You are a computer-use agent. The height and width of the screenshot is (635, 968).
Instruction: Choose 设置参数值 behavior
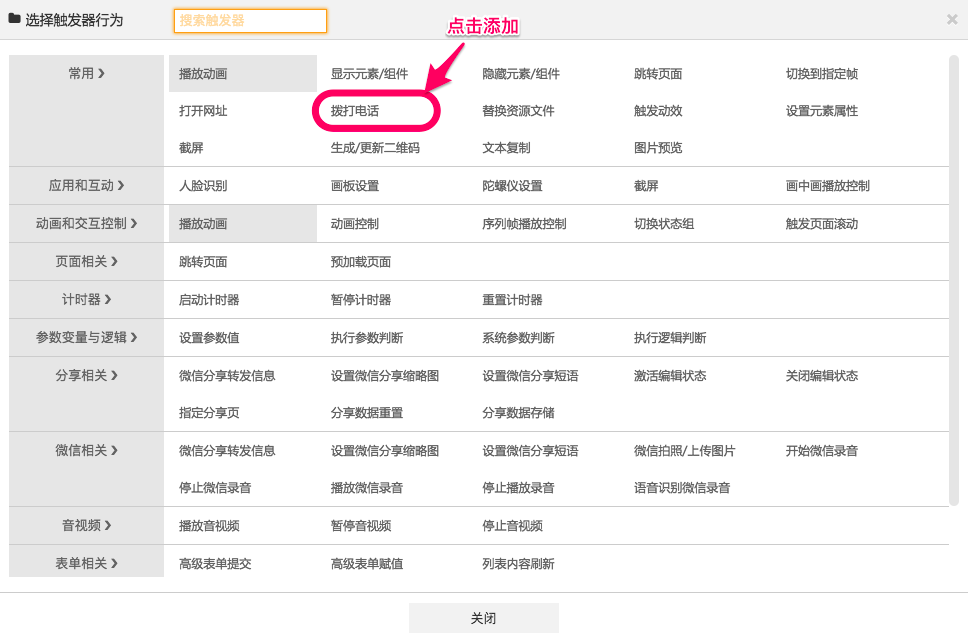click(209, 338)
